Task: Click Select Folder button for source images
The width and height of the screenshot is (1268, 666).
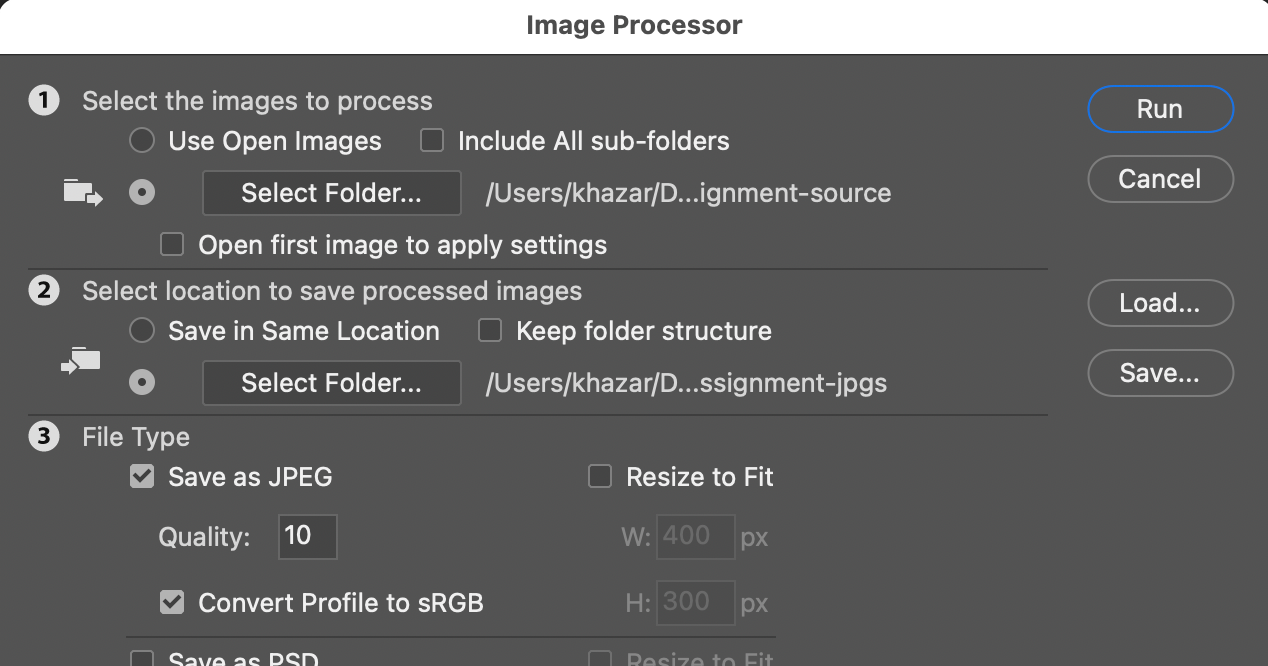Action: pyautogui.click(x=332, y=193)
